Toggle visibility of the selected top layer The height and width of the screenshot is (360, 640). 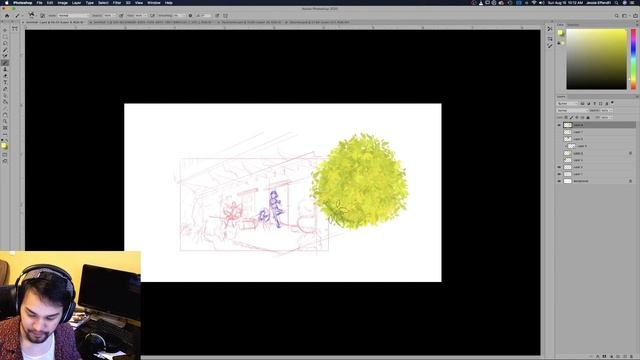(x=559, y=125)
